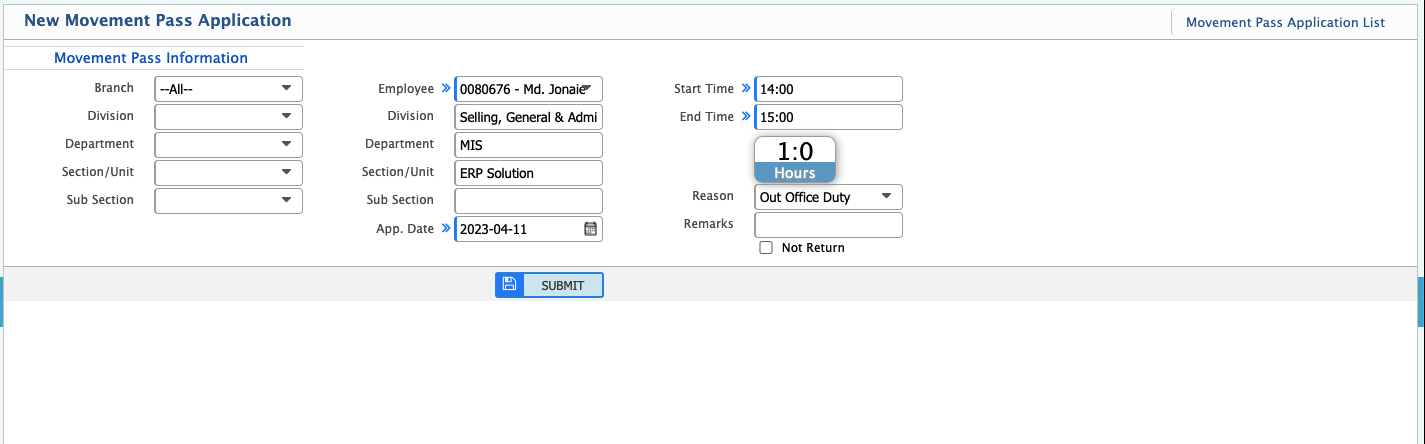Click the Start Time field showing 14:00
The height and width of the screenshot is (444, 1425).
pos(828,89)
